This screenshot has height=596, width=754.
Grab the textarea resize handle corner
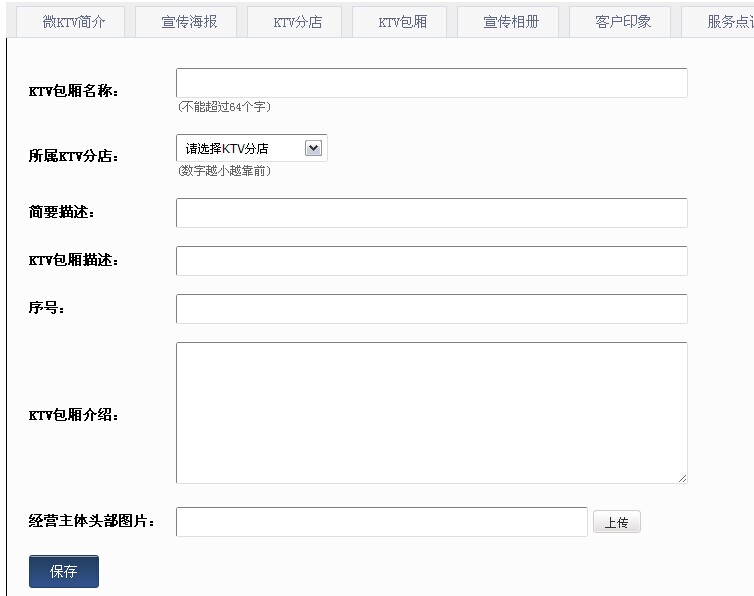[682, 478]
